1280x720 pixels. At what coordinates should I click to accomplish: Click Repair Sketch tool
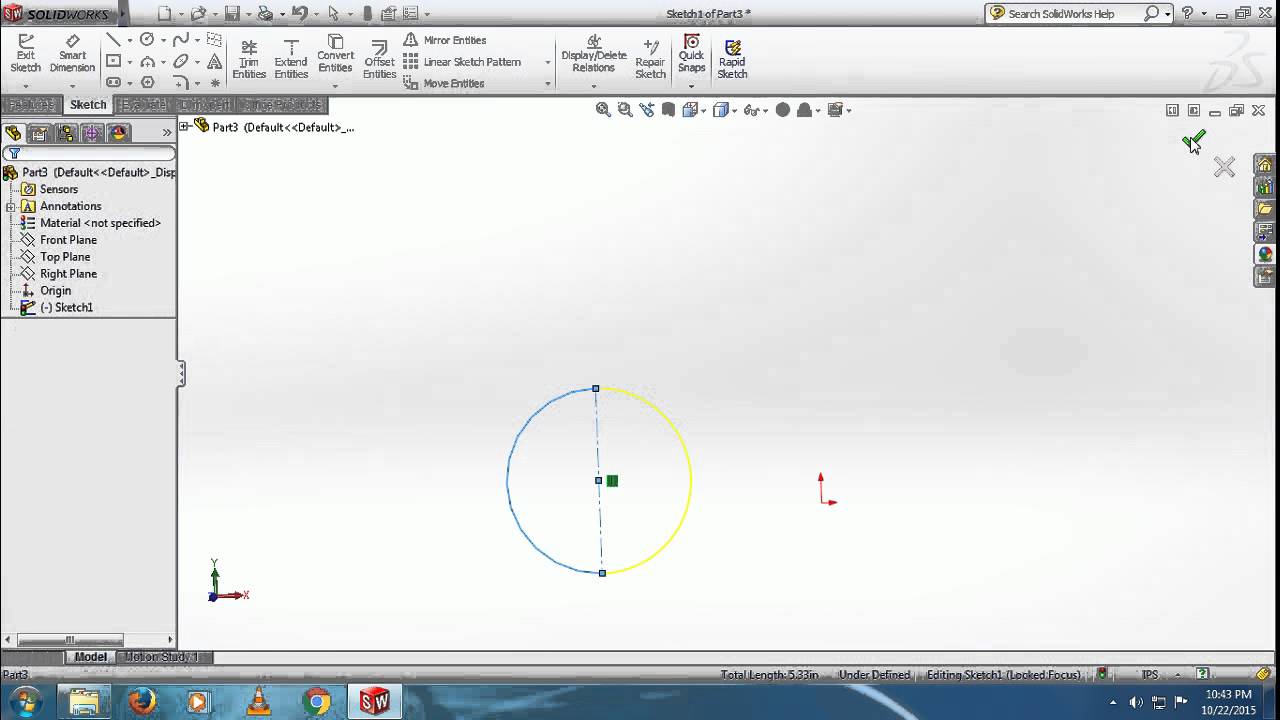click(650, 60)
